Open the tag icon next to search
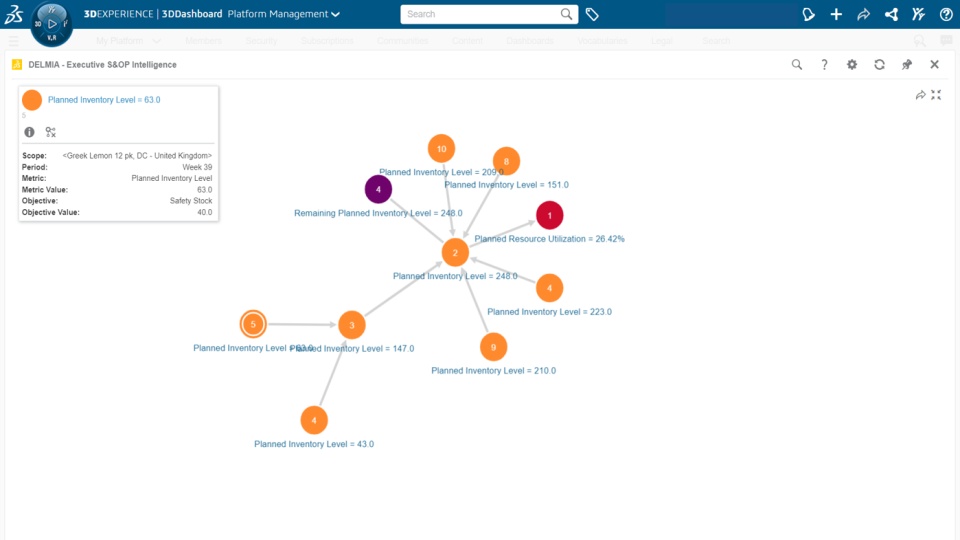The width and height of the screenshot is (960, 540). click(x=592, y=14)
